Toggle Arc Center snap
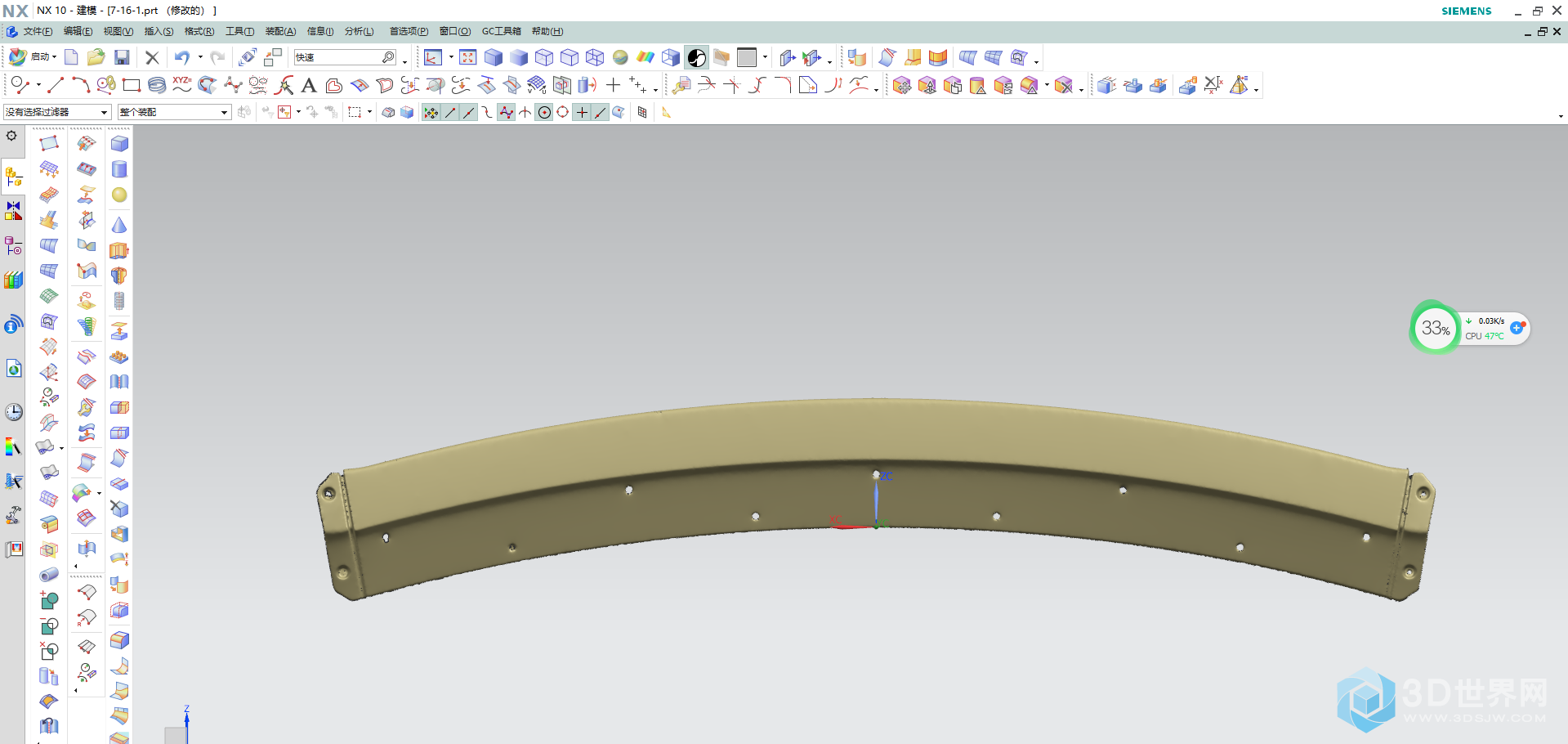Image resolution: width=1568 pixels, height=744 pixels. coord(544,112)
